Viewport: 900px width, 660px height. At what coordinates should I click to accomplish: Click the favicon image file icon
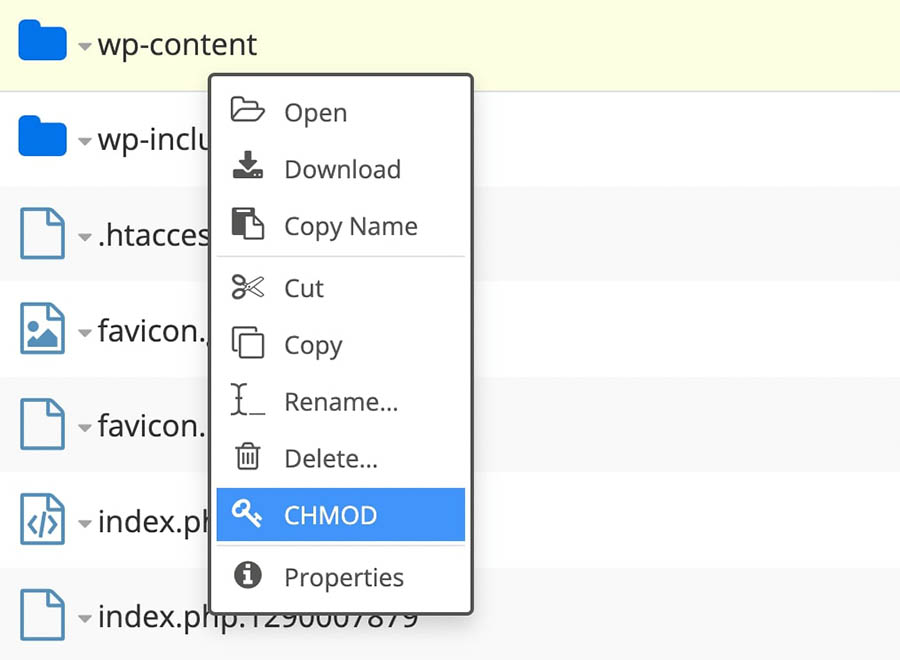[42, 329]
